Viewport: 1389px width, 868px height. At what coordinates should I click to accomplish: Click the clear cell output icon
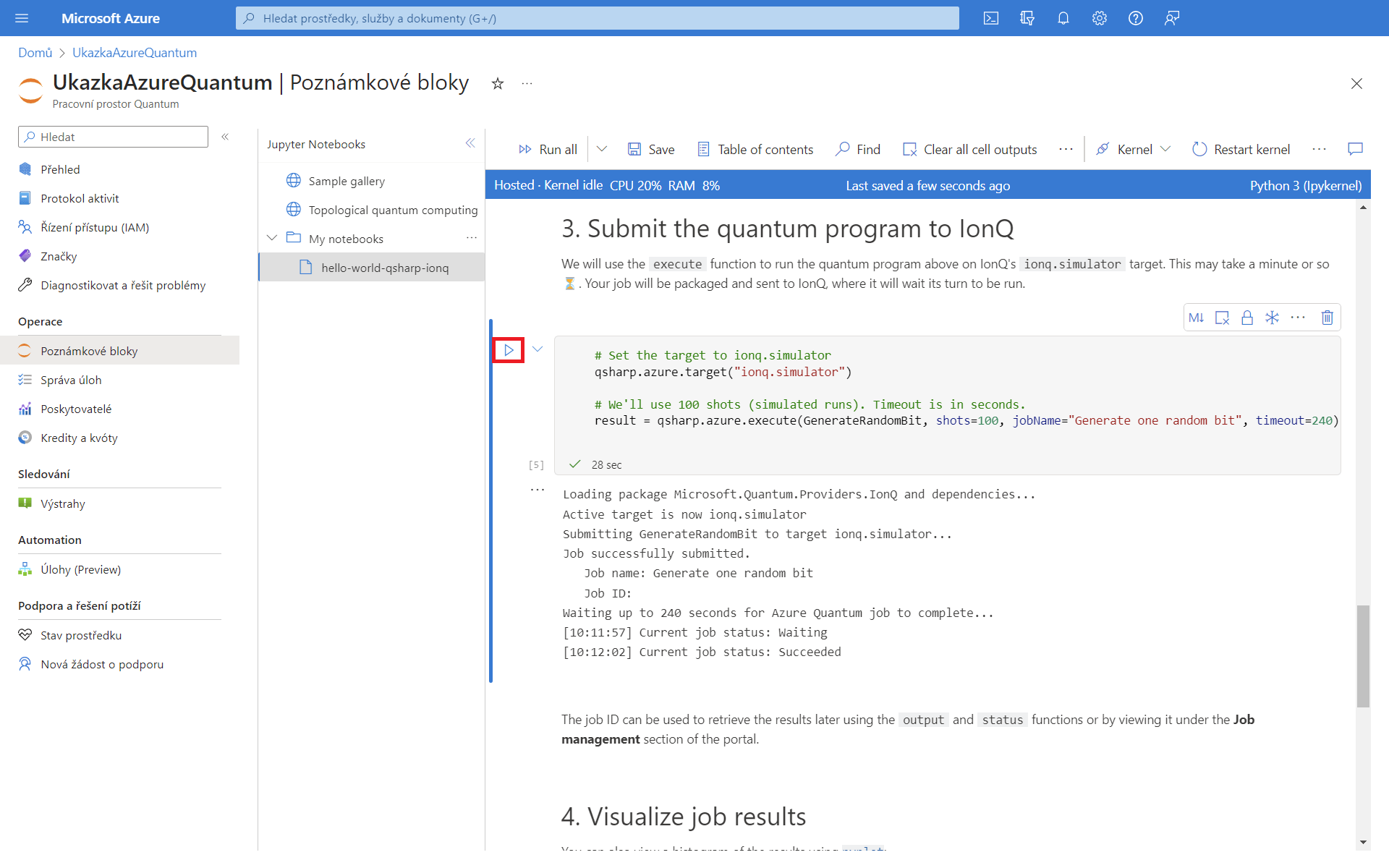click(x=1222, y=318)
